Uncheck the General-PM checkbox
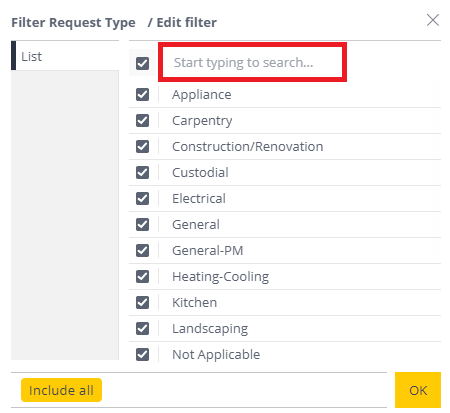450x413 pixels. click(142, 250)
